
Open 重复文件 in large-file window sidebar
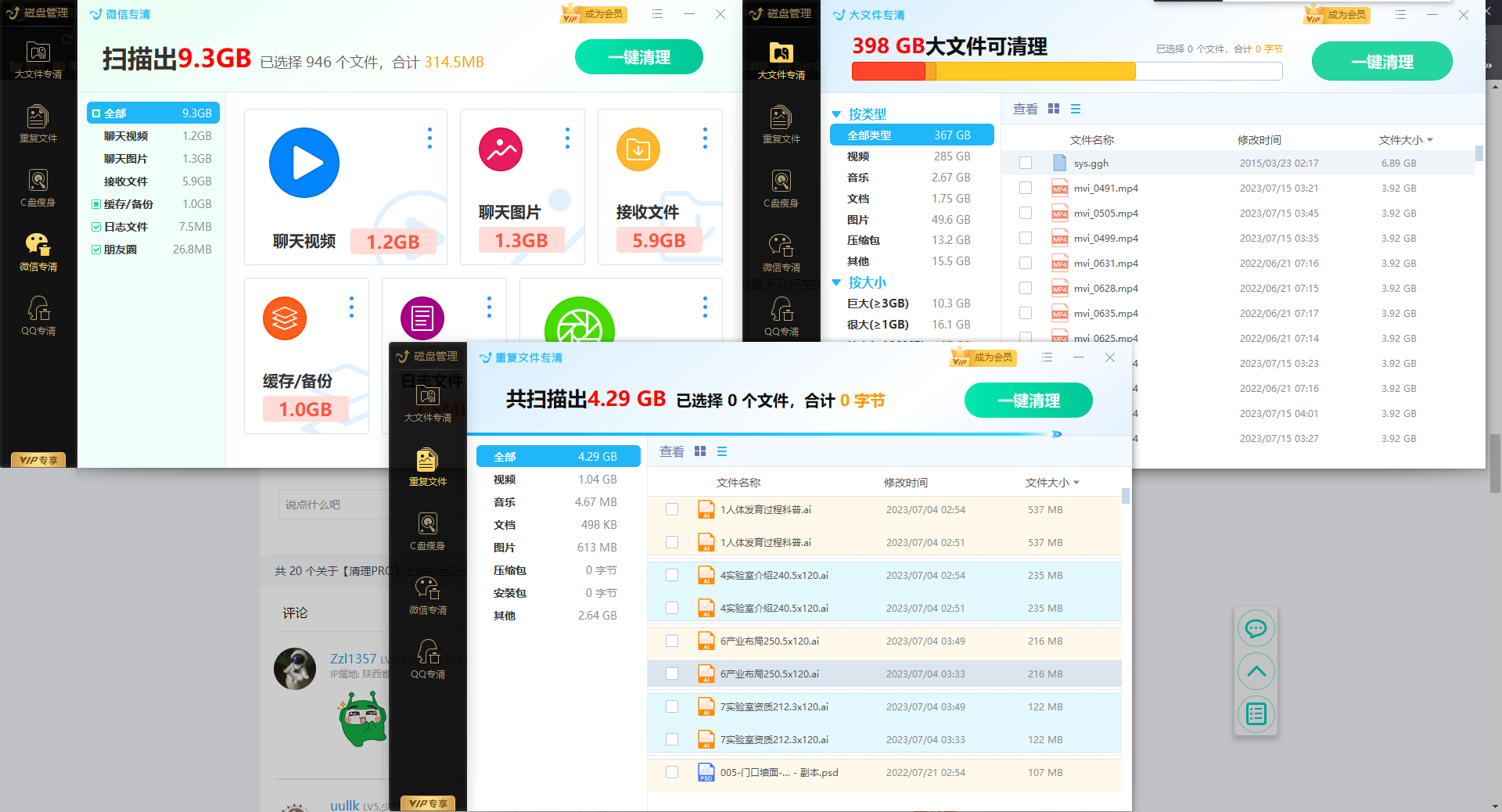pos(782,125)
